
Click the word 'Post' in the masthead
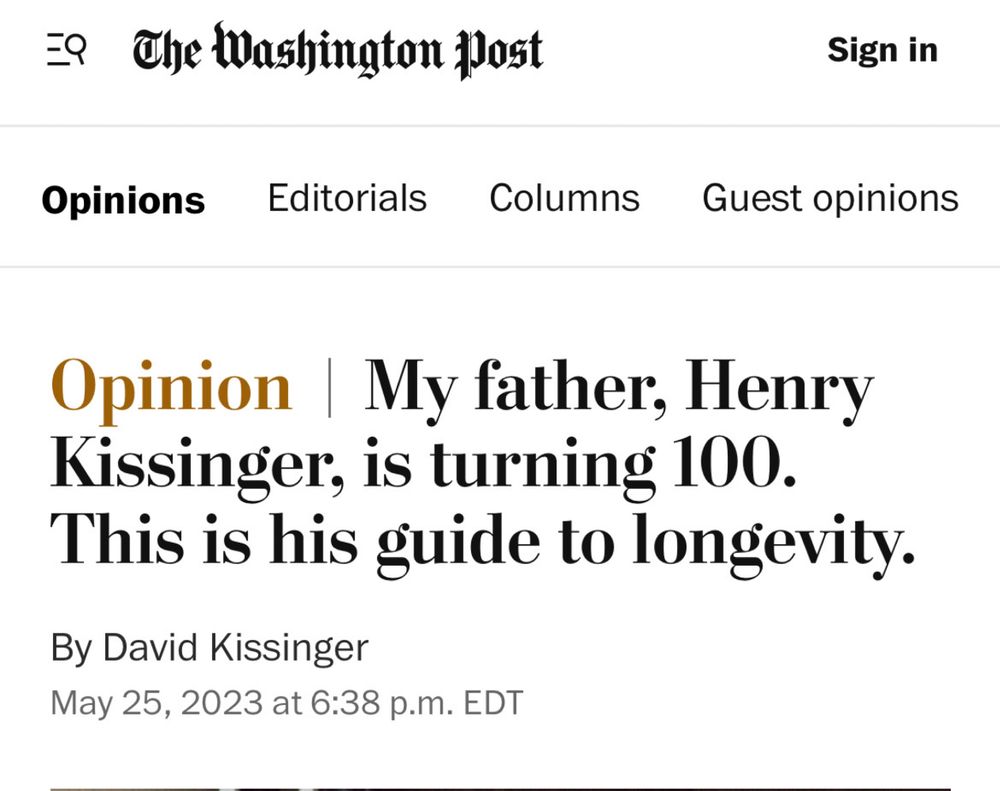tap(498, 52)
